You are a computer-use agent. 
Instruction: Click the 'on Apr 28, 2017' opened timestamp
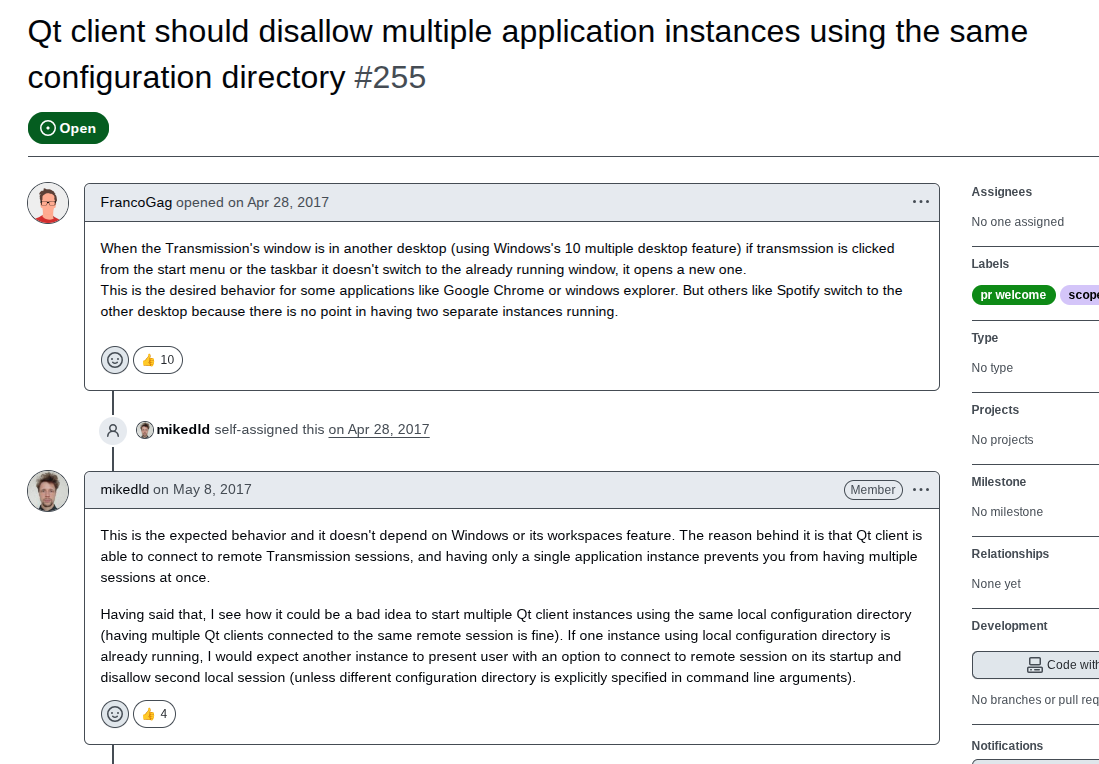(x=278, y=203)
